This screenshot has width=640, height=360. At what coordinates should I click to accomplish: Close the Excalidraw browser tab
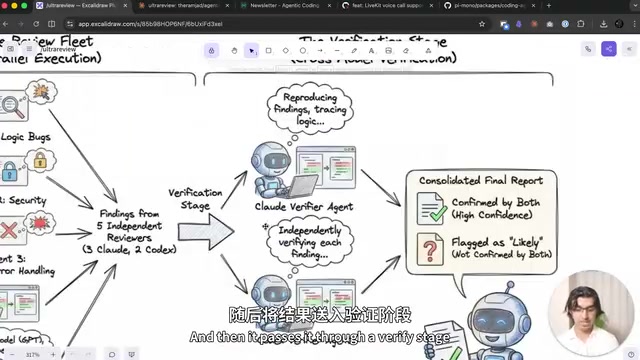click(x=125, y=6)
